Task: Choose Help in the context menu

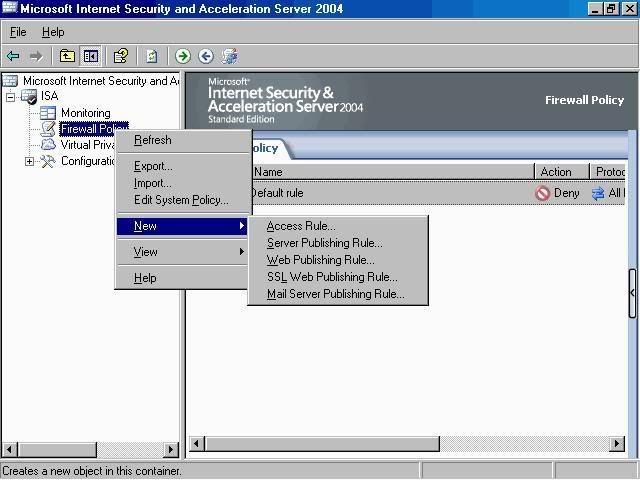Action: [182, 278]
